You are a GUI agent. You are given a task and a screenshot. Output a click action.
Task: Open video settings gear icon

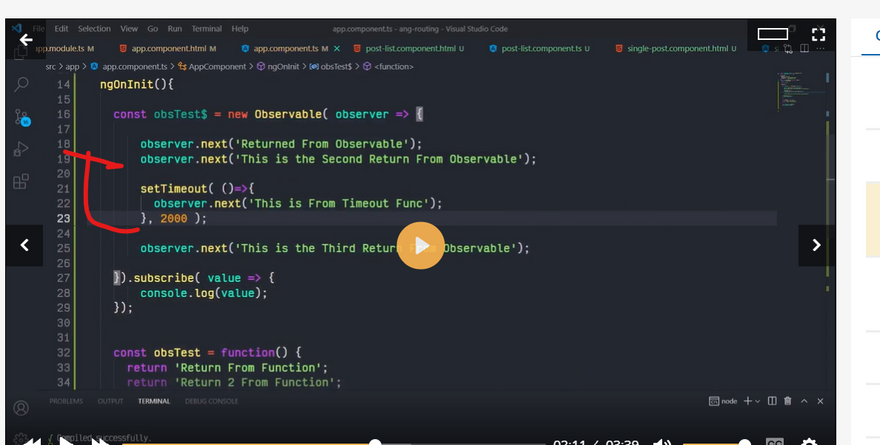[809, 442]
